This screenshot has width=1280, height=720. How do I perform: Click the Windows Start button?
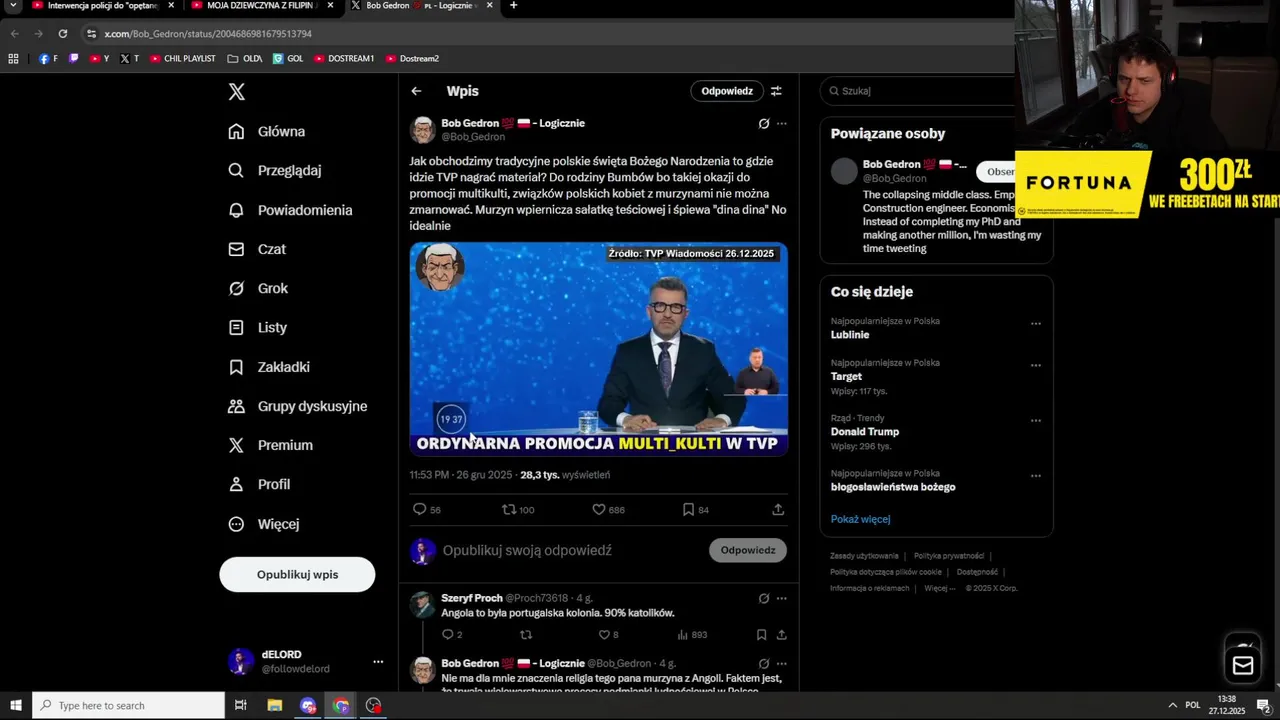pyautogui.click(x=16, y=705)
